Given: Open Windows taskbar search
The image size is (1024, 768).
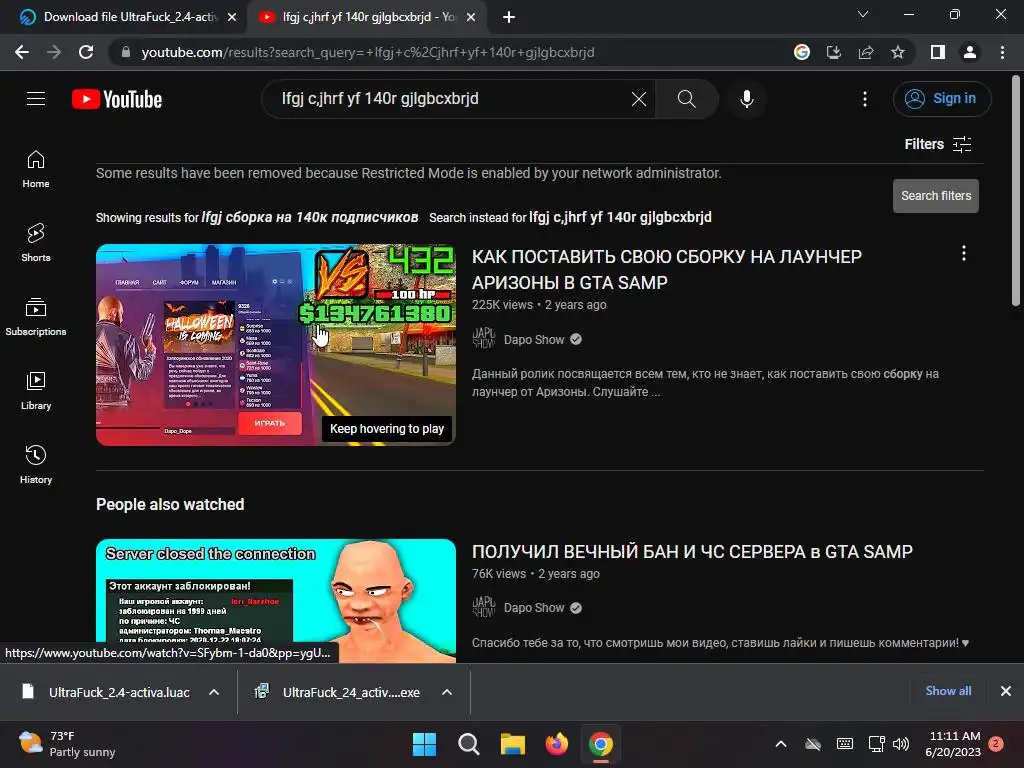Looking at the screenshot, I should coord(468,744).
